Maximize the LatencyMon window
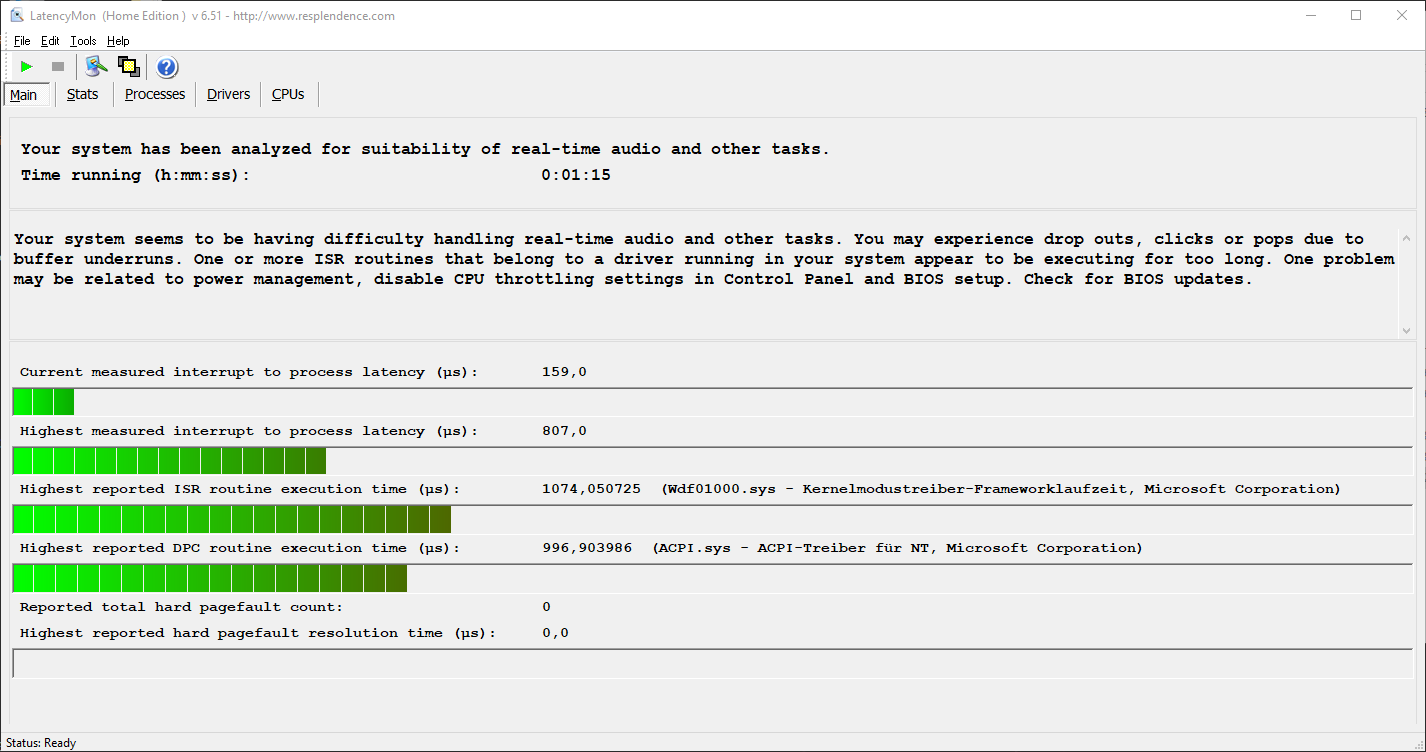This screenshot has width=1426, height=752. pos(1356,15)
